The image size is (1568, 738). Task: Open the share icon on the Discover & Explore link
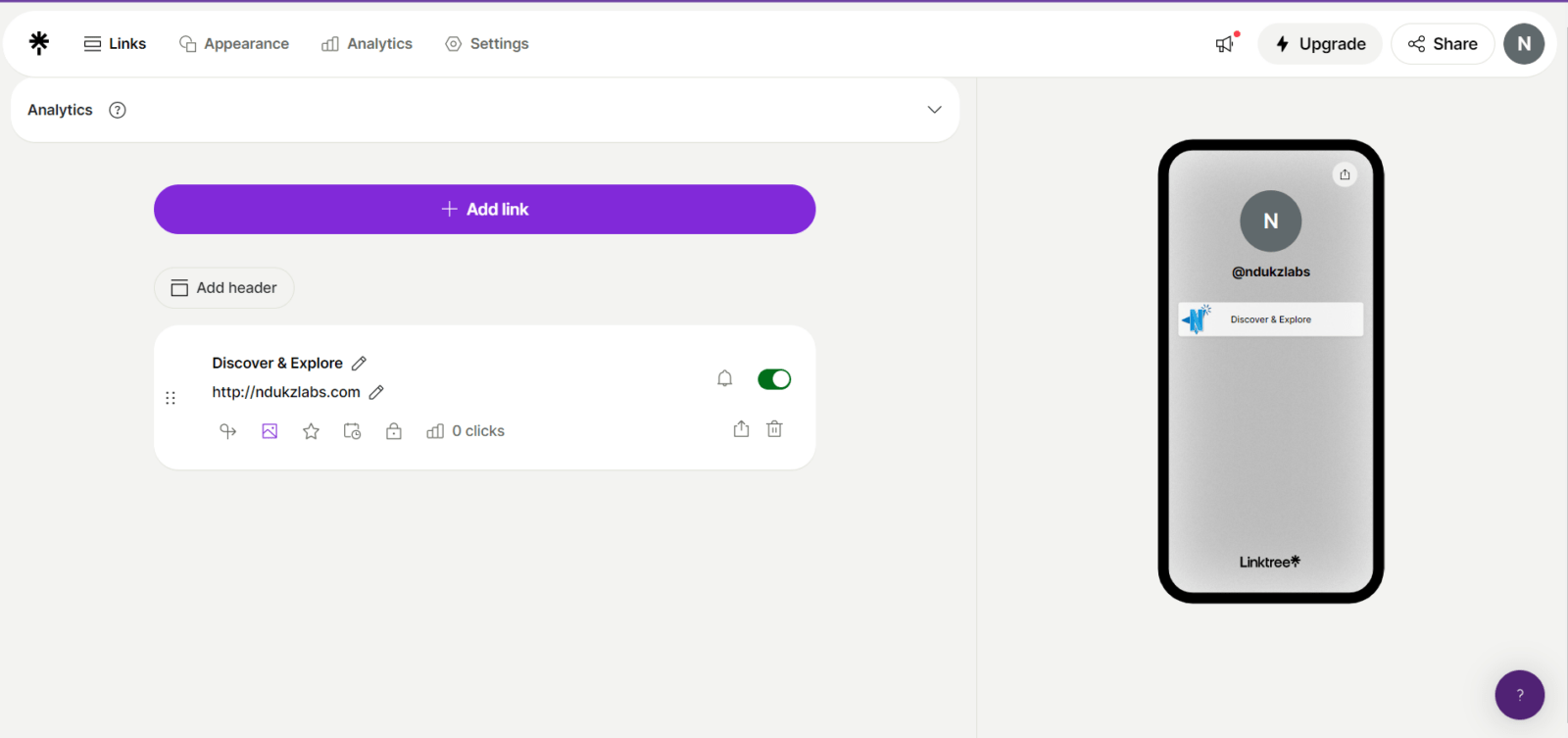(741, 428)
